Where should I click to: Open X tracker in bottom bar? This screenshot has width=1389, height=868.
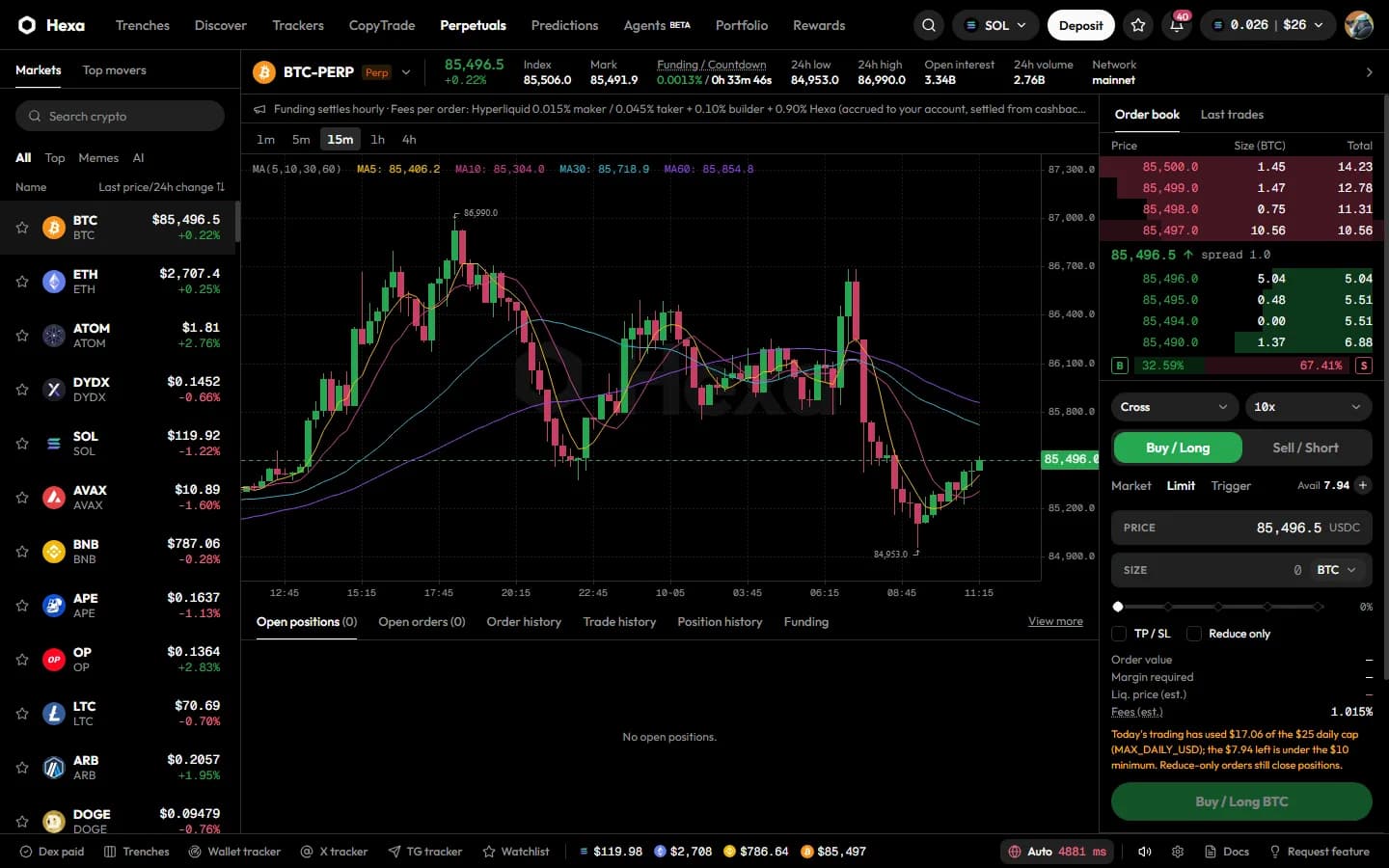tap(334, 852)
